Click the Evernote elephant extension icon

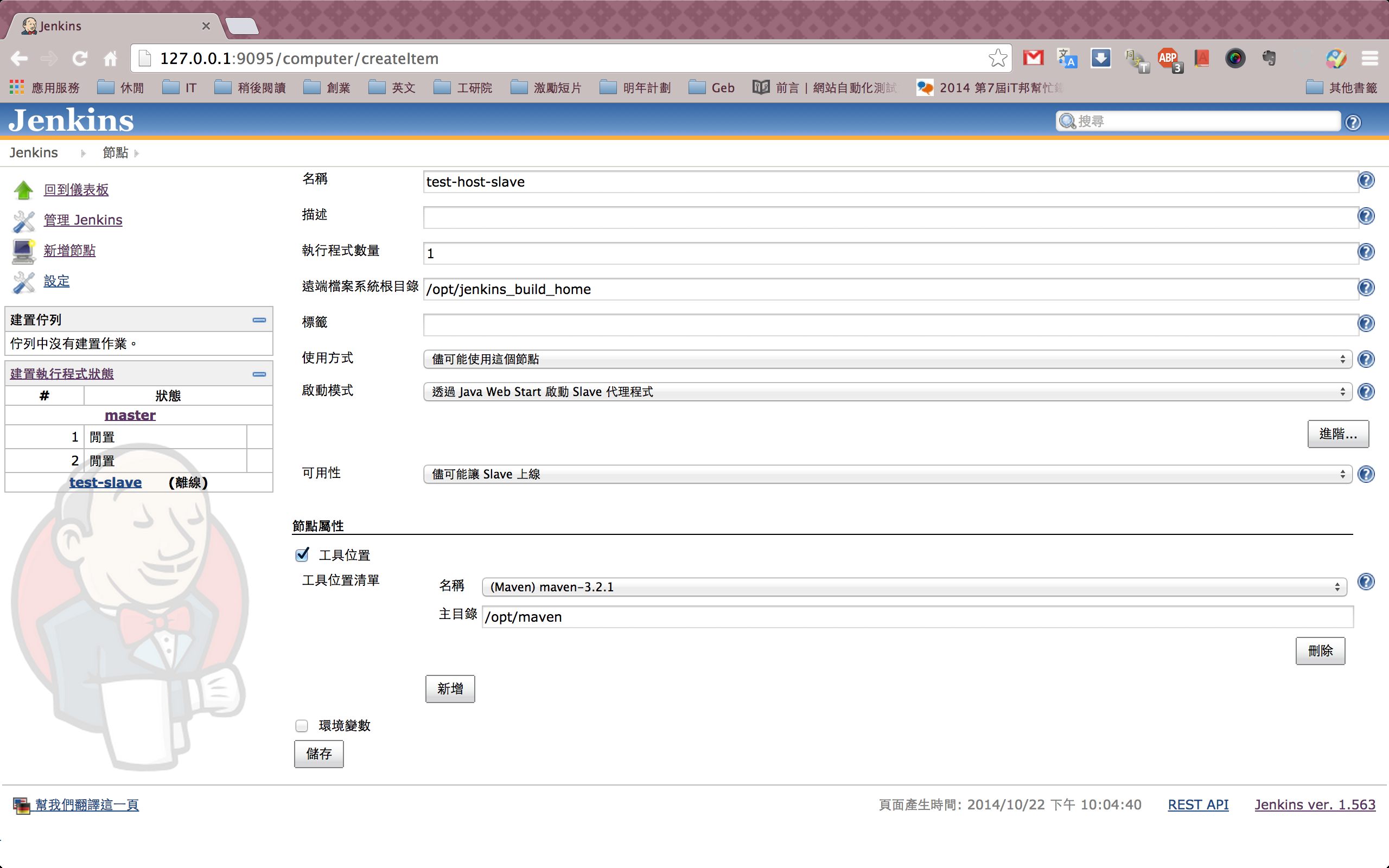[x=1269, y=58]
